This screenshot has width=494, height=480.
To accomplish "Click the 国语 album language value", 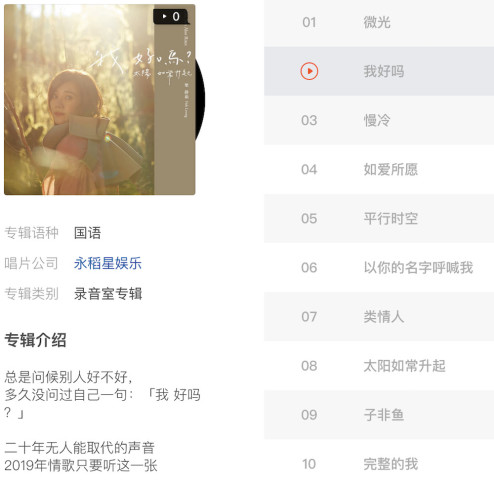I will click(x=87, y=233).
